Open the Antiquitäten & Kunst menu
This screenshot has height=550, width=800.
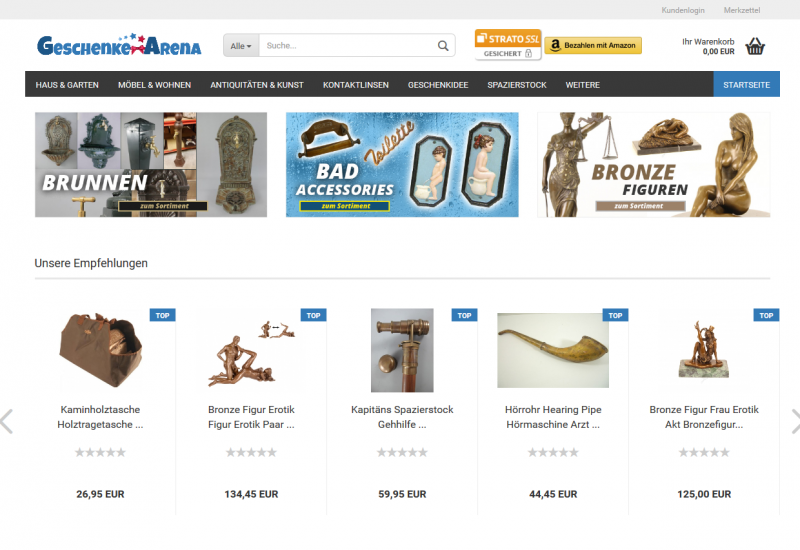(257, 85)
